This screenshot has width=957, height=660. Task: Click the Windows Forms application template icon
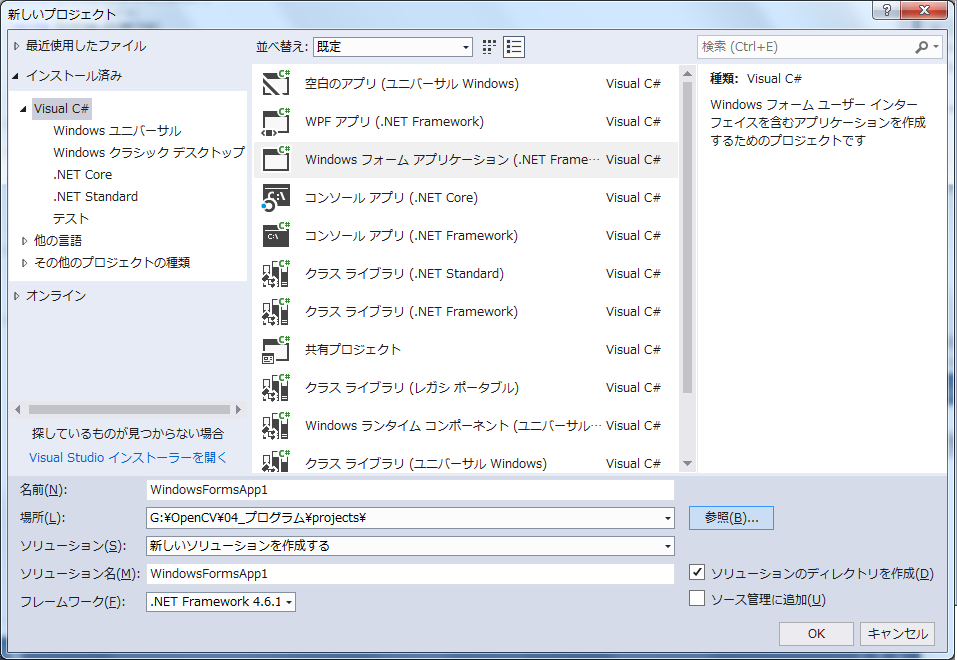tap(276, 159)
